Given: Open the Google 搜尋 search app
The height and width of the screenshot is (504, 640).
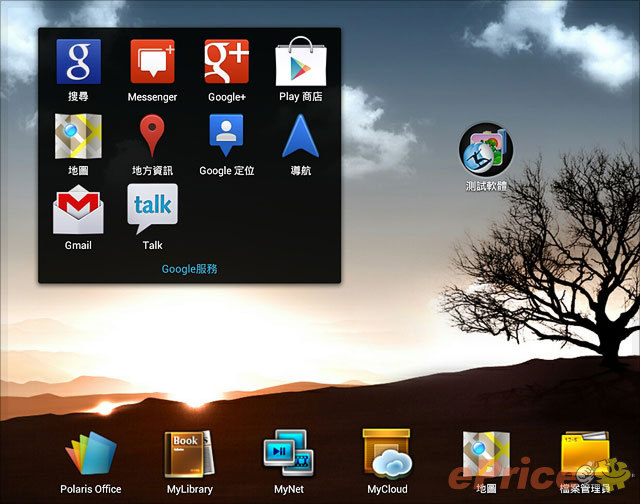Looking at the screenshot, I should (78, 62).
